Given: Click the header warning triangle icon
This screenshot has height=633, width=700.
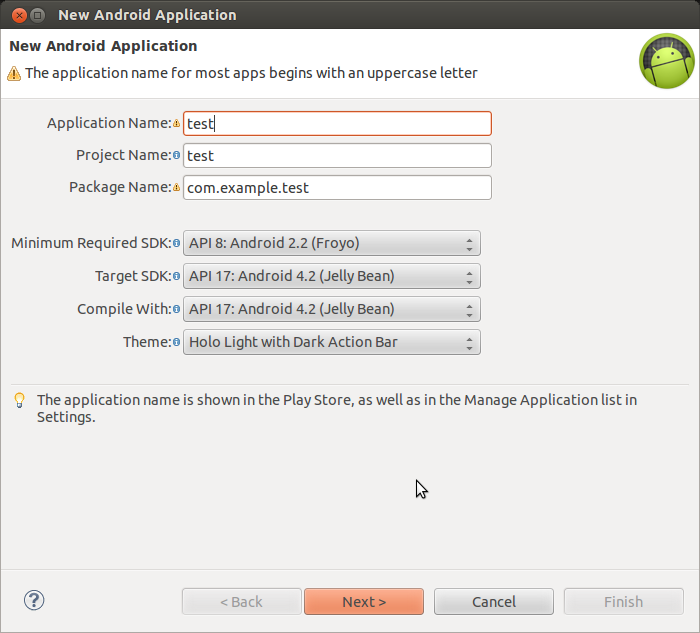Looking at the screenshot, I should pos(14,73).
